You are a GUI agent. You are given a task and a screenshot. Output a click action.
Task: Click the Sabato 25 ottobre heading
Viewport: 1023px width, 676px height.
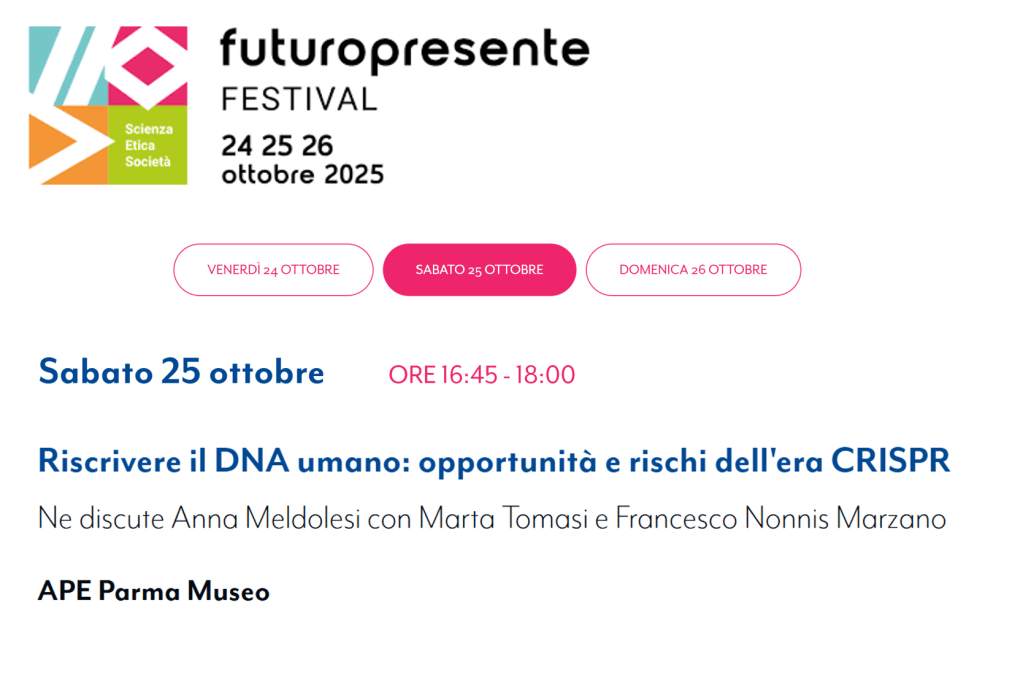tap(181, 373)
